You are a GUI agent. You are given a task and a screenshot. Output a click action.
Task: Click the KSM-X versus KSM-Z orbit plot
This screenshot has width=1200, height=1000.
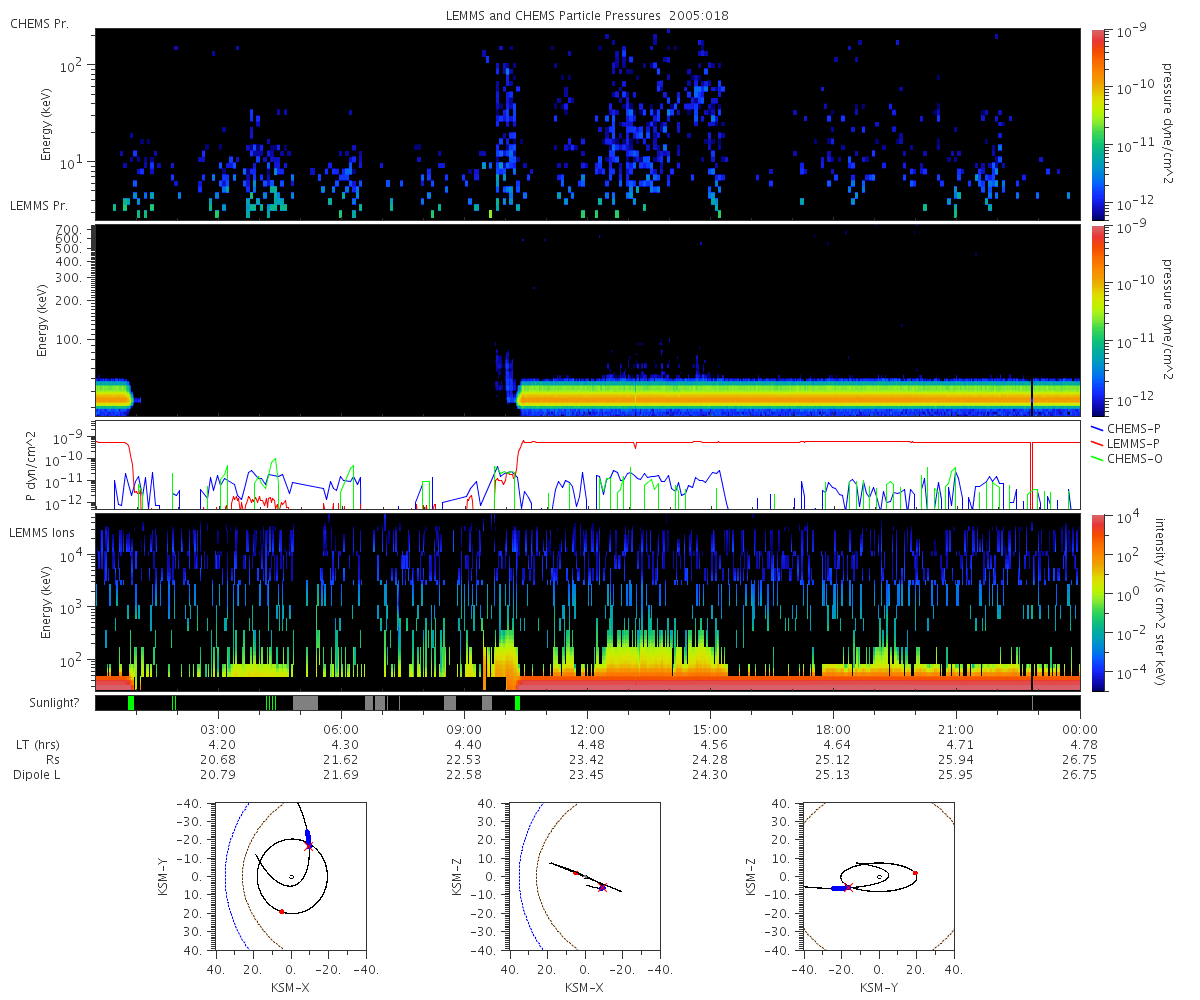tap(584, 876)
